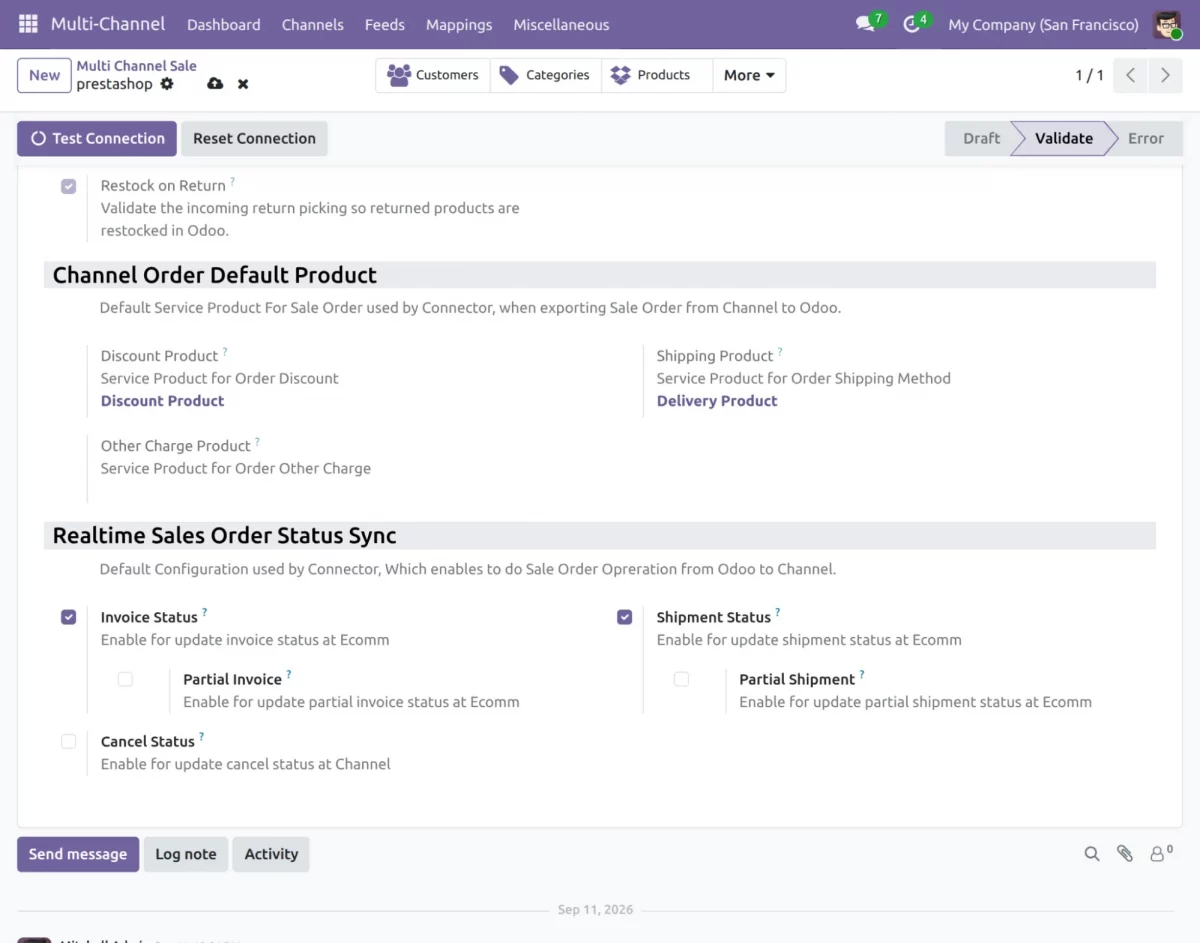Open the Mappings menu
The height and width of the screenshot is (943, 1200).
point(459,24)
